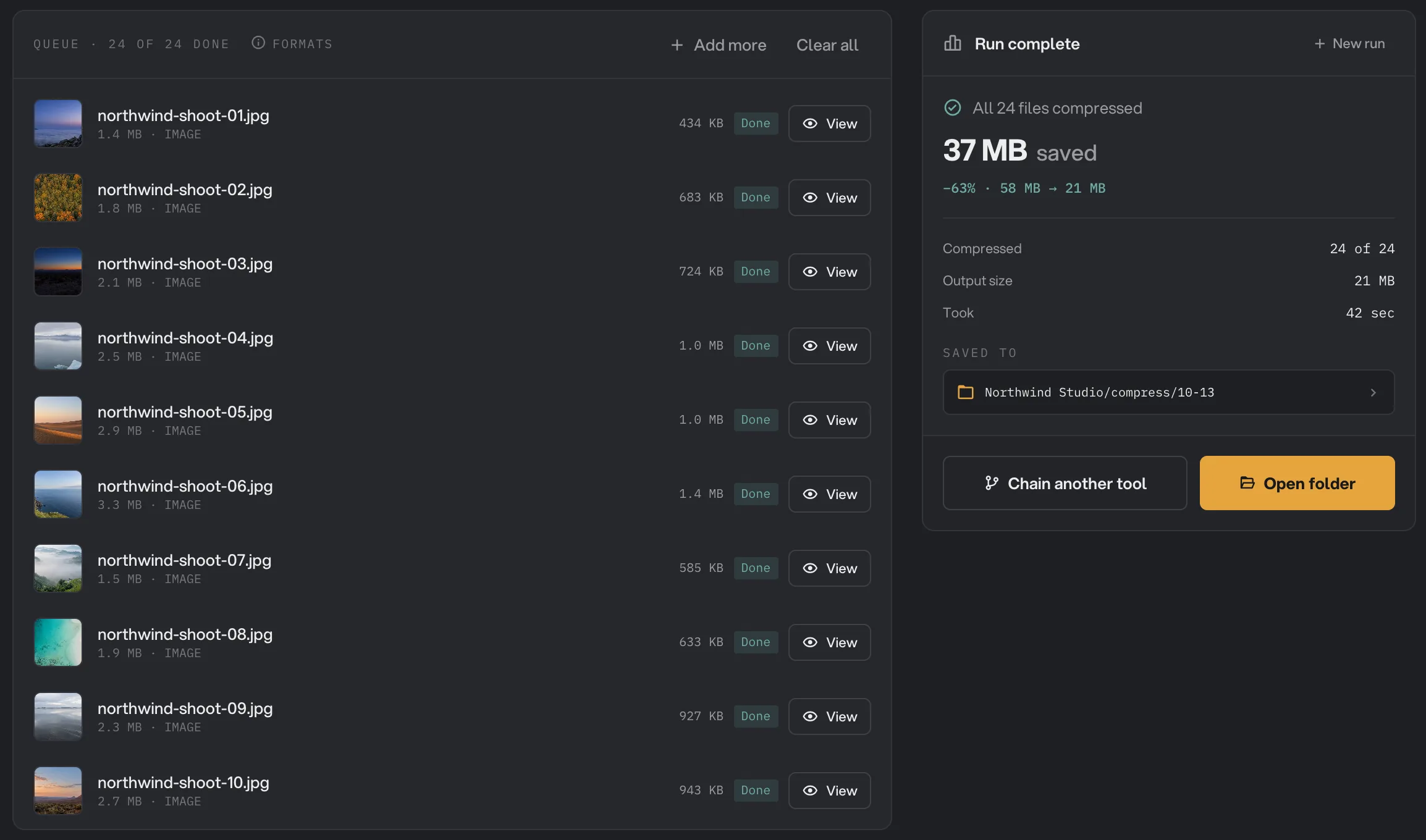Open thumbnail of northwind-shoot-01.jpg
Image resolution: width=1426 pixels, height=840 pixels.
(58, 124)
